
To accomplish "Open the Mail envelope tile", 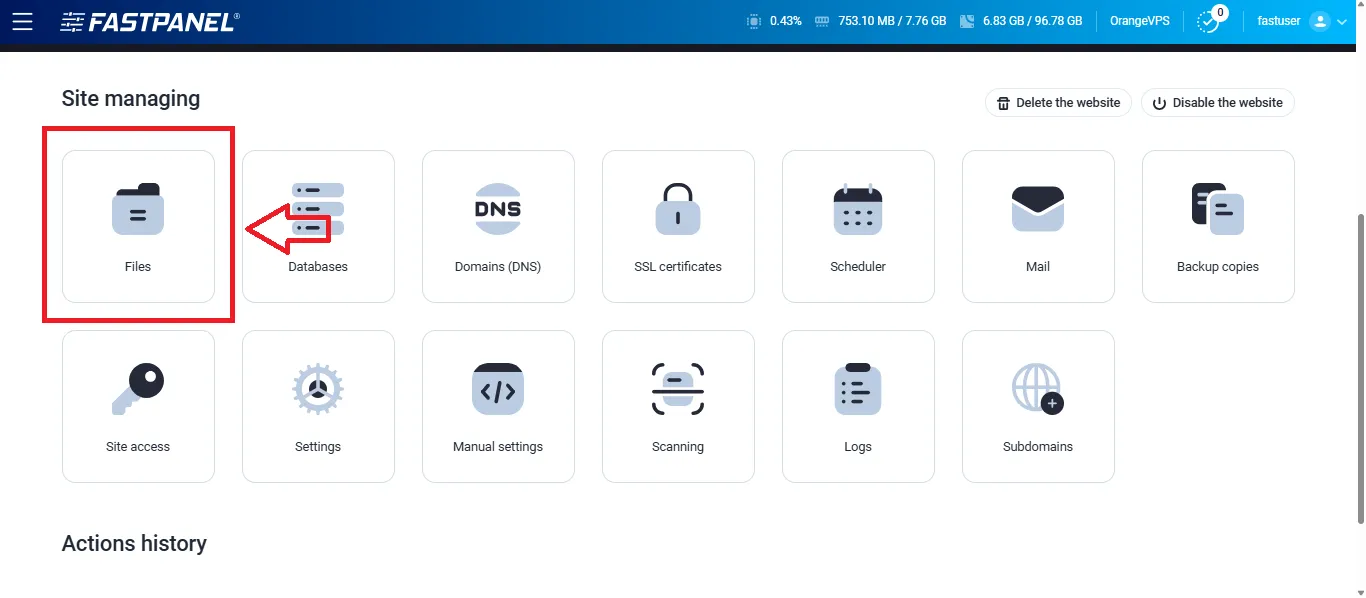I will (x=1038, y=226).
